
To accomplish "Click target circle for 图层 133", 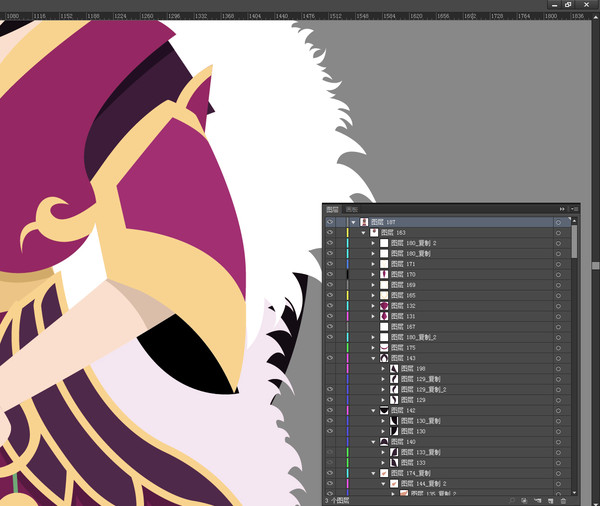I will [x=558, y=463].
